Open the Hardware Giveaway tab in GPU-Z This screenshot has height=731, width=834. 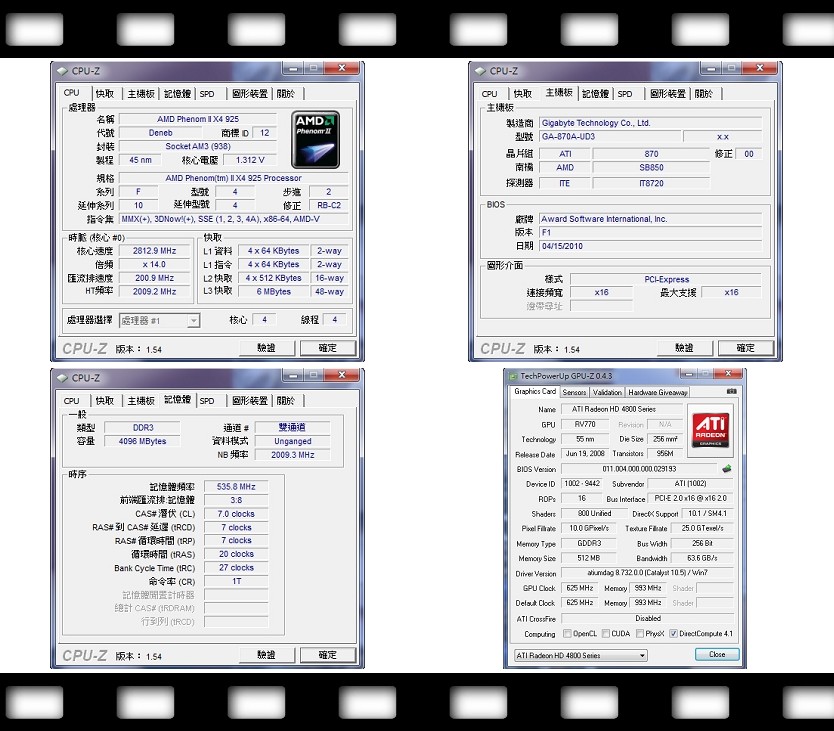click(658, 392)
